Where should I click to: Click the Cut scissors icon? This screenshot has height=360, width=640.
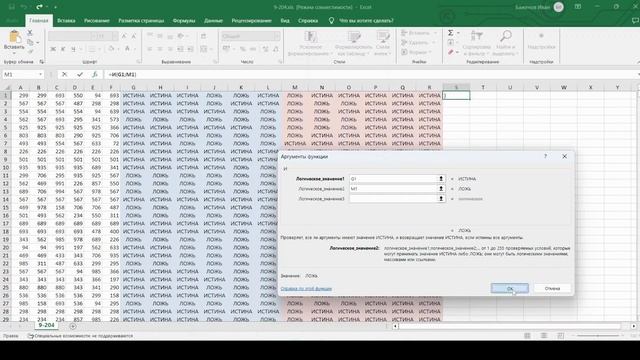[30, 33]
